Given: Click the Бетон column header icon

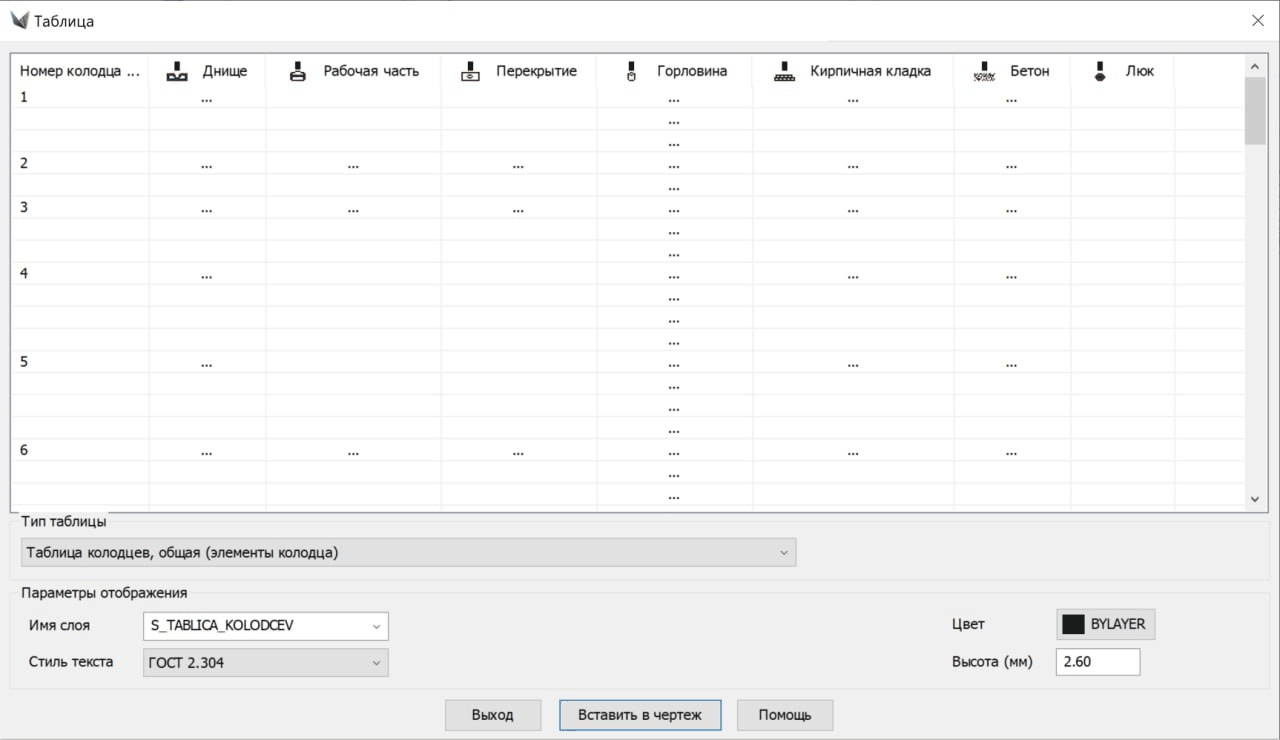Looking at the screenshot, I should point(985,72).
